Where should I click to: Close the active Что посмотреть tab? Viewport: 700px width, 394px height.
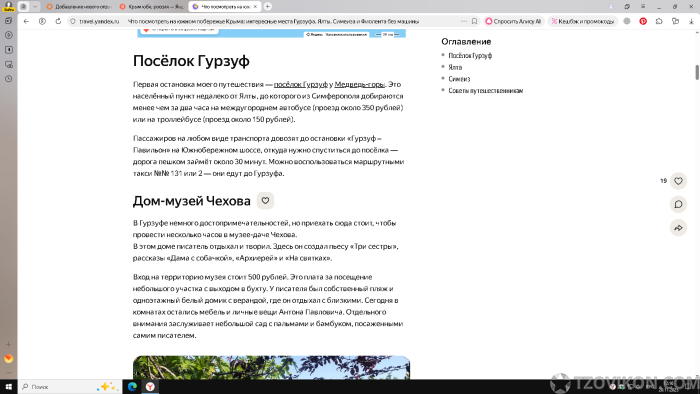(x=255, y=6)
